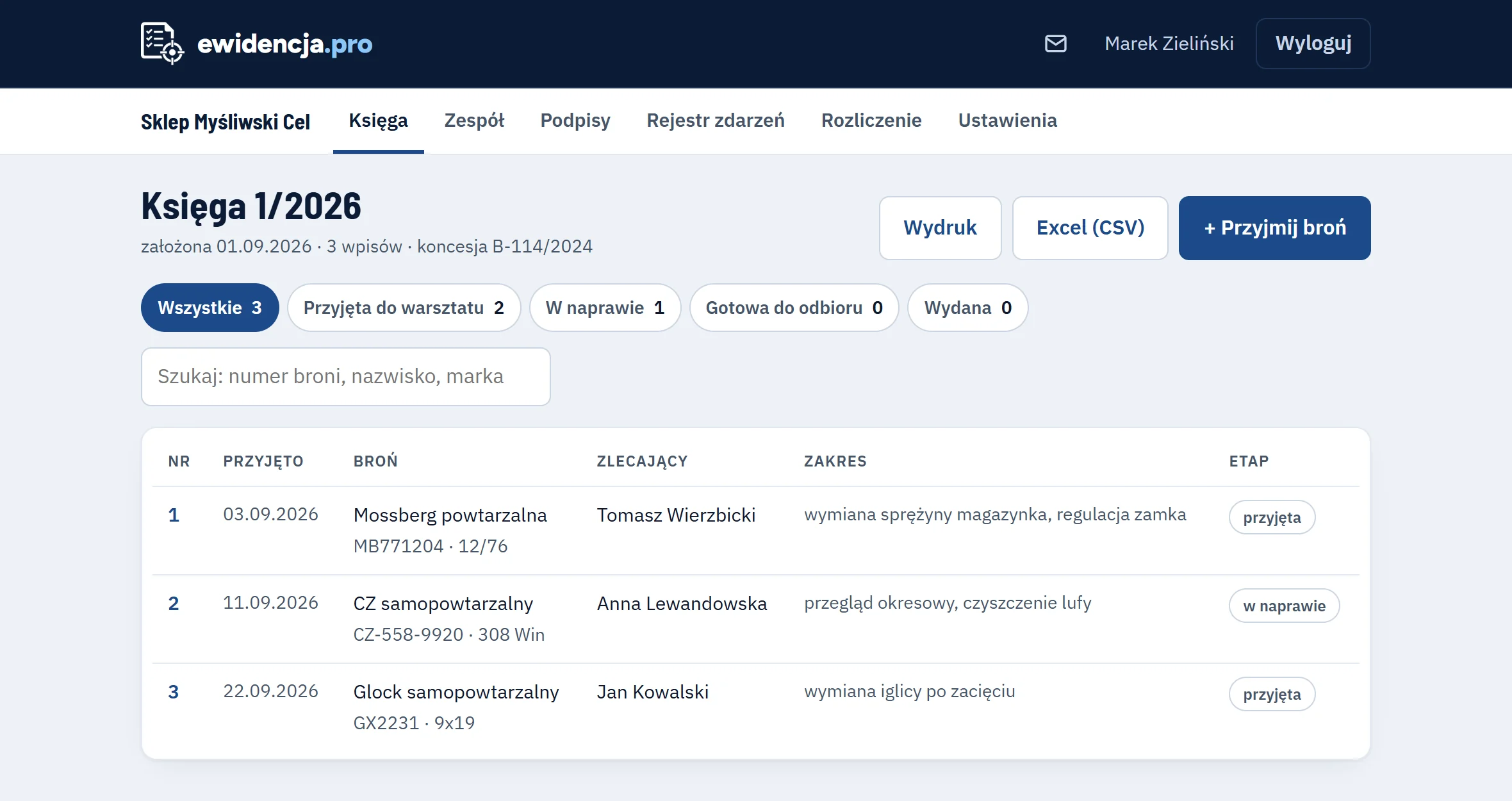
Task: Click serial GX2231 · 9x19
Action: point(414,723)
